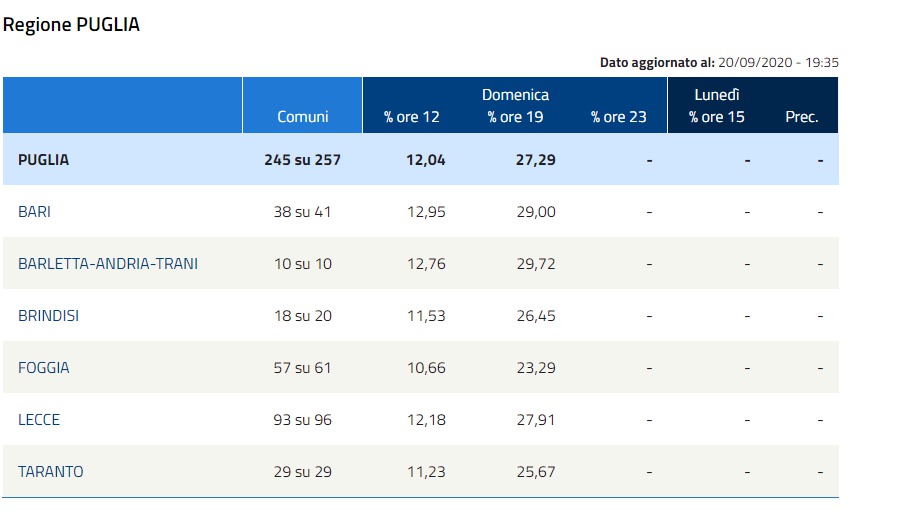Click the 245 su 257 comuni cell
Image resolution: width=924 pixels, height=524 pixels.
coord(302,160)
